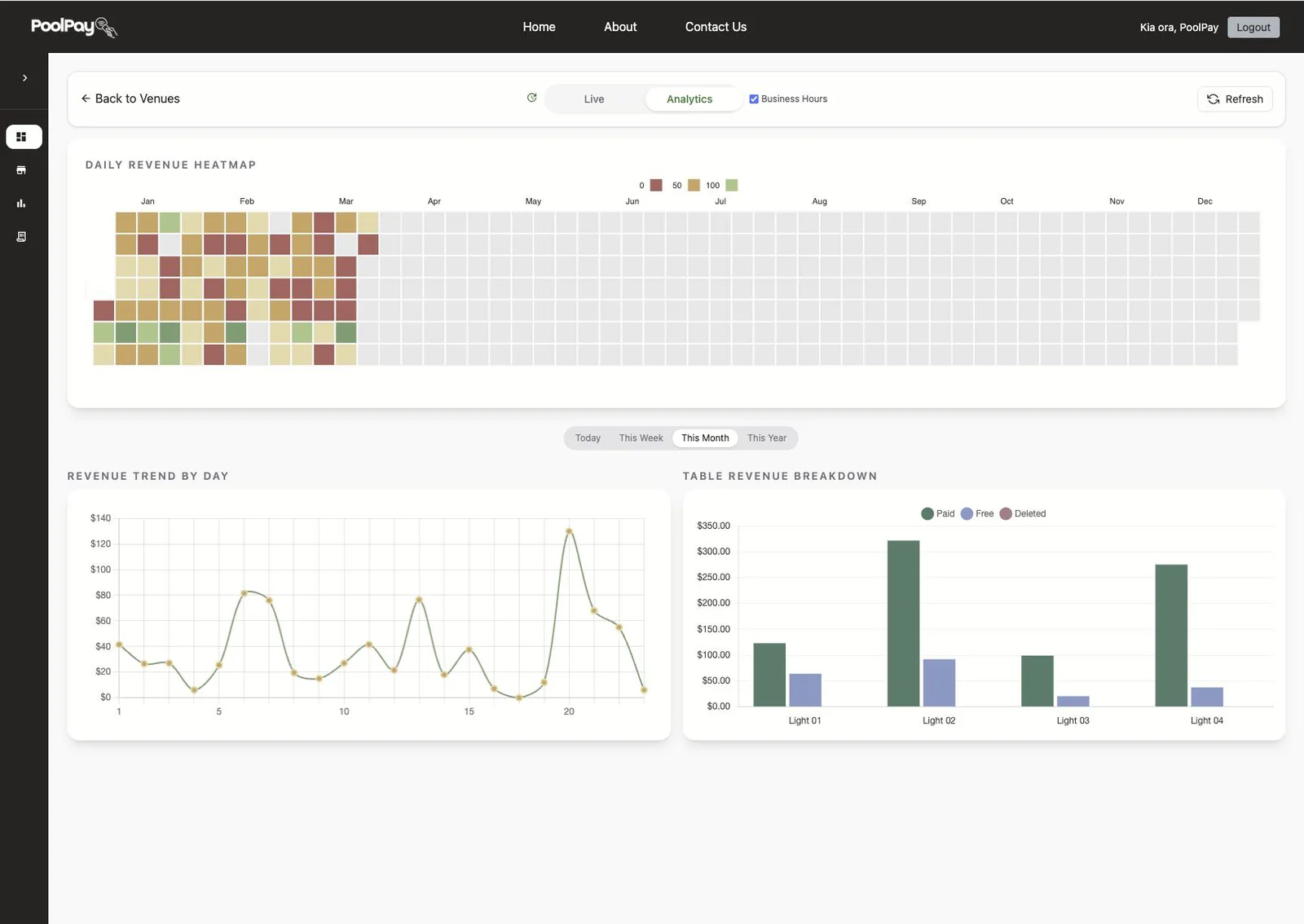Select the This Year time range

coord(767,438)
